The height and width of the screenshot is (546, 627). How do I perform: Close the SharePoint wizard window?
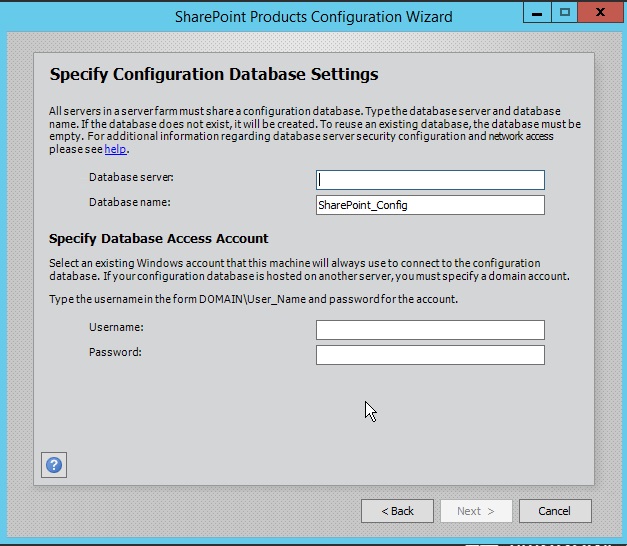601,14
